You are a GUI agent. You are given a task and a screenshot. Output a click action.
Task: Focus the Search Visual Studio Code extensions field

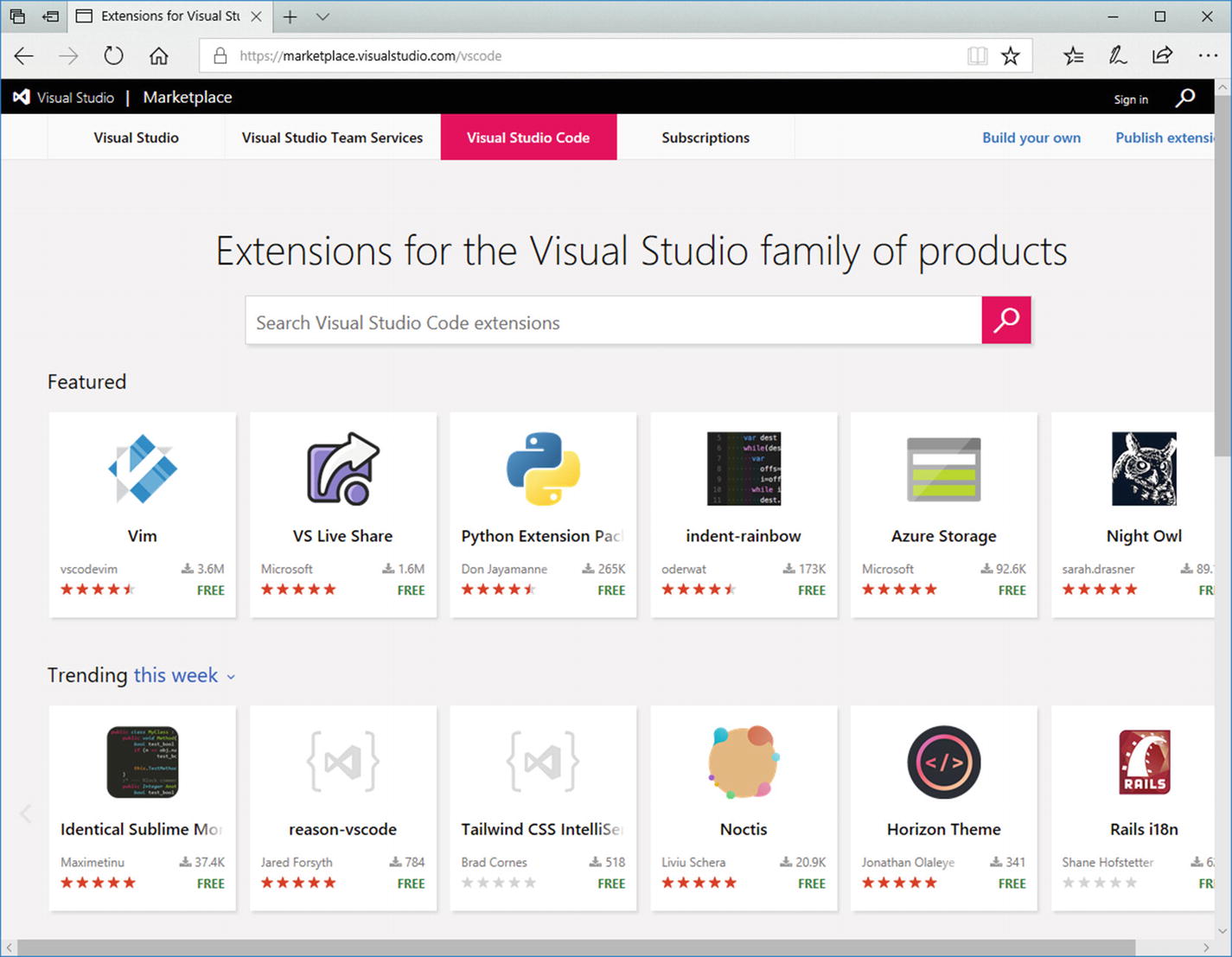click(x=613, y=322)
